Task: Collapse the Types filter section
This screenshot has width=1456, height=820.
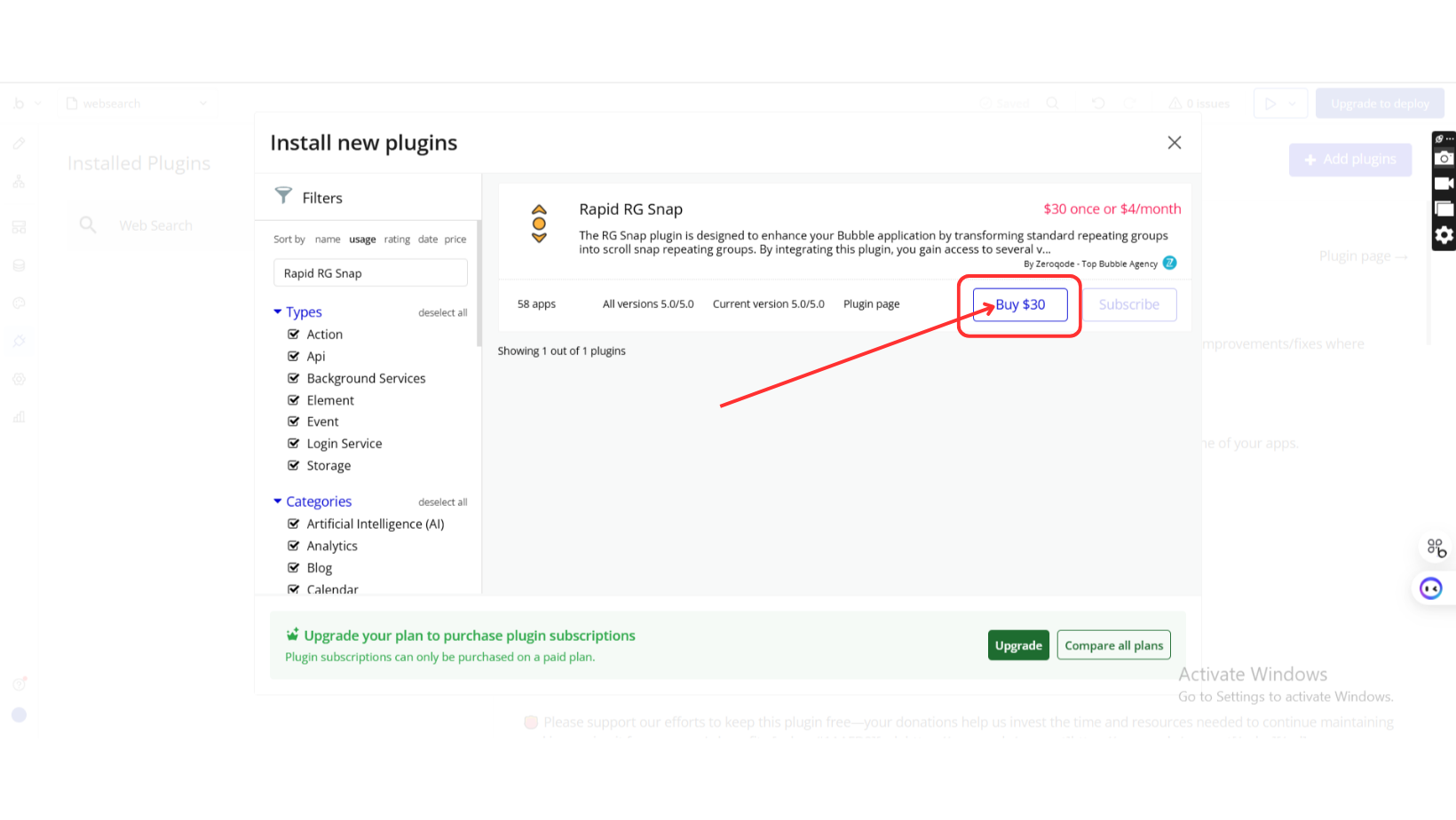Action: coord(278,311)
